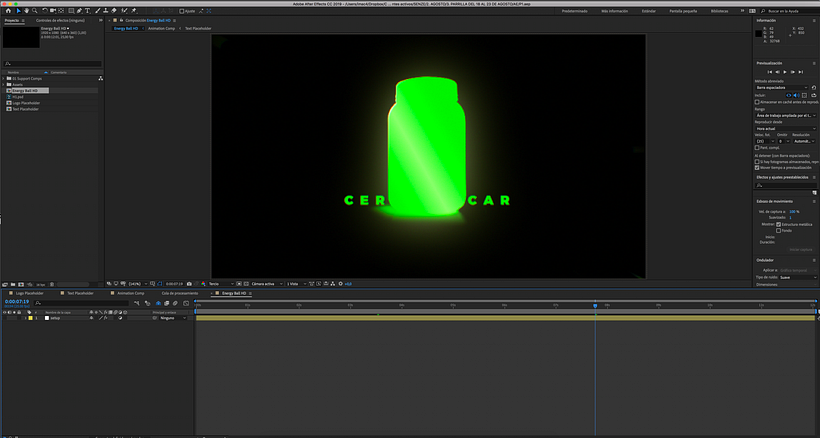
Task: Open the Hora actual dropdown
Action: 785,129
